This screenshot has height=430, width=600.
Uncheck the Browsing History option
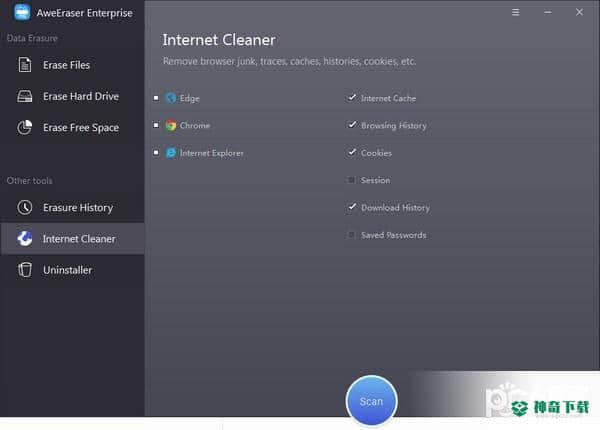pos(351,125)
